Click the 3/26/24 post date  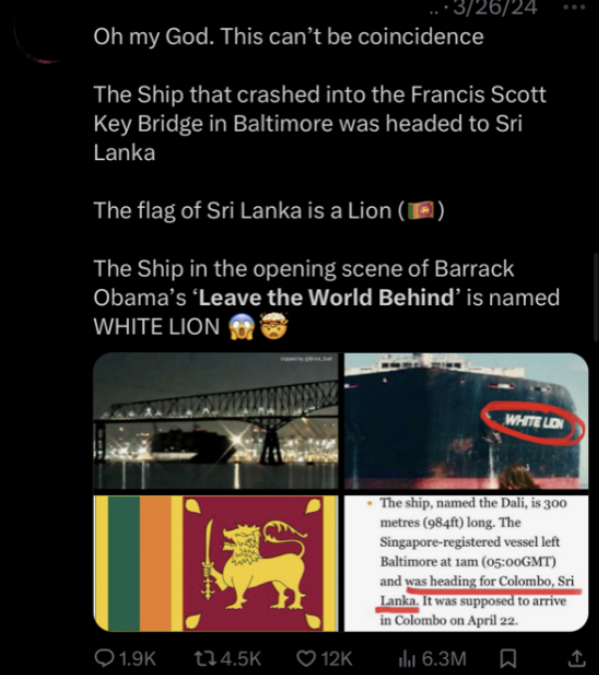click(x=494, y=8)
